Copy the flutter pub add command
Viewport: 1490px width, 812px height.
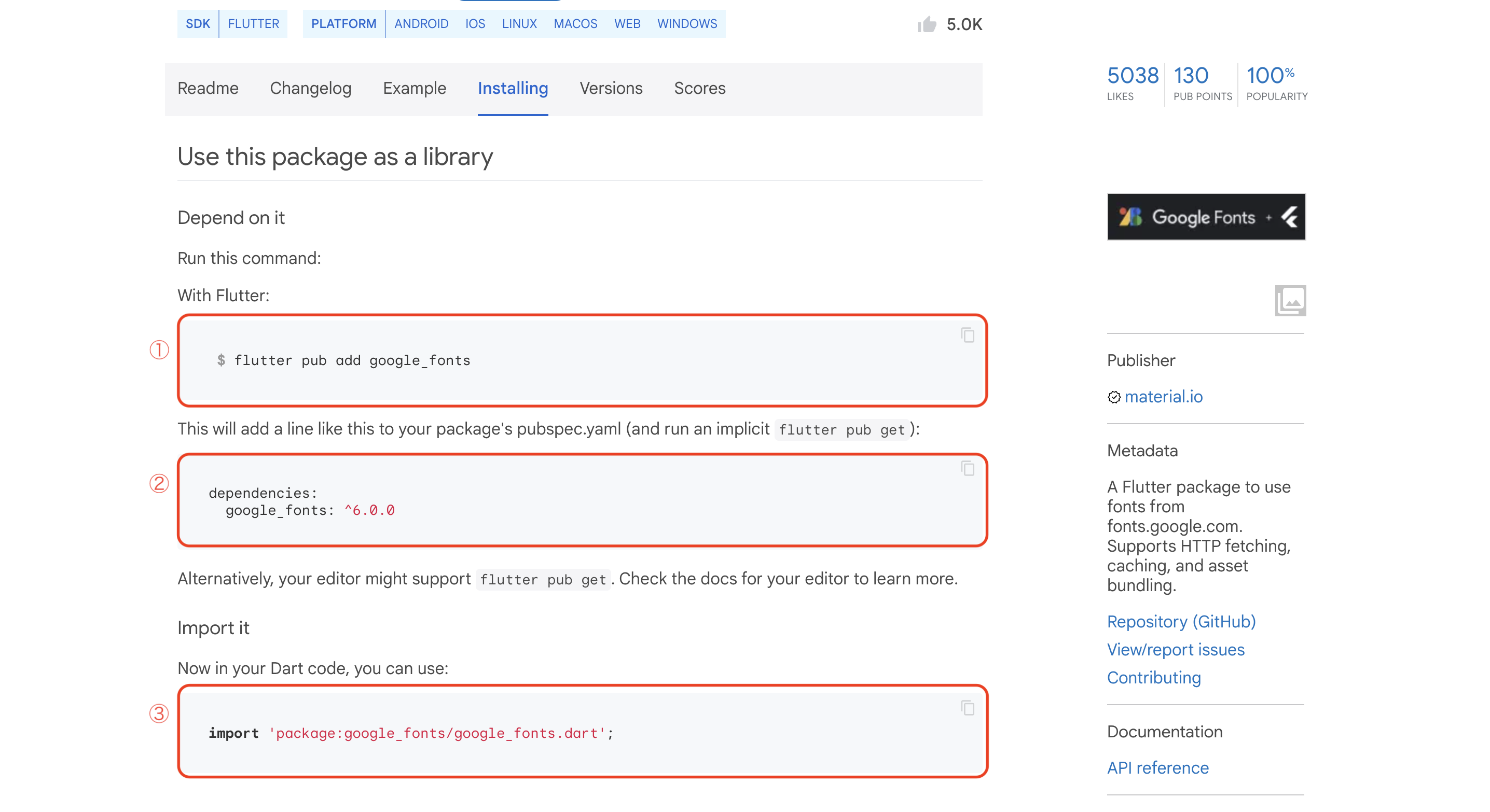pos(967,334)
